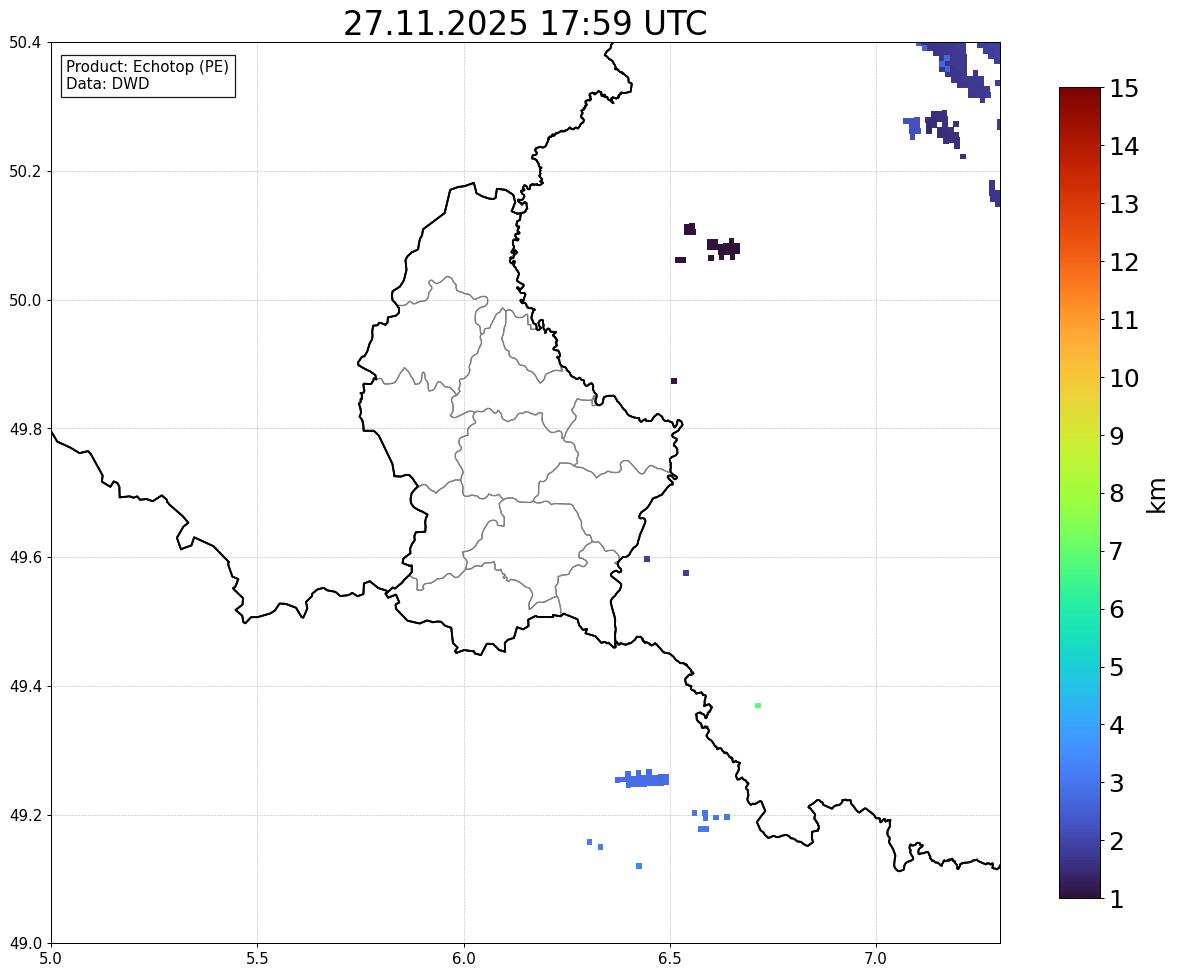Click the latitude tick label '49.0'
This screenshot has width=1178, height=976.
pyautogui.click(x=25, y=944)
